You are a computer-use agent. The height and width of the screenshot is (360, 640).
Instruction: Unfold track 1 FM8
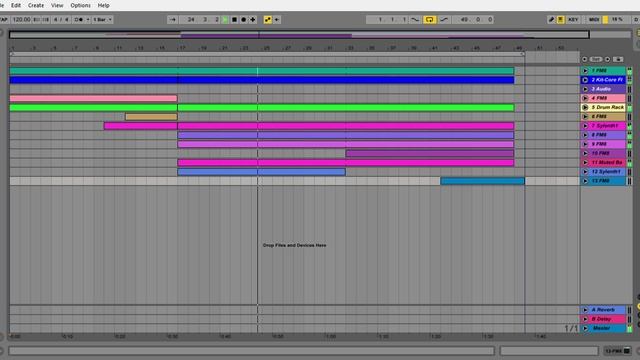585,71
